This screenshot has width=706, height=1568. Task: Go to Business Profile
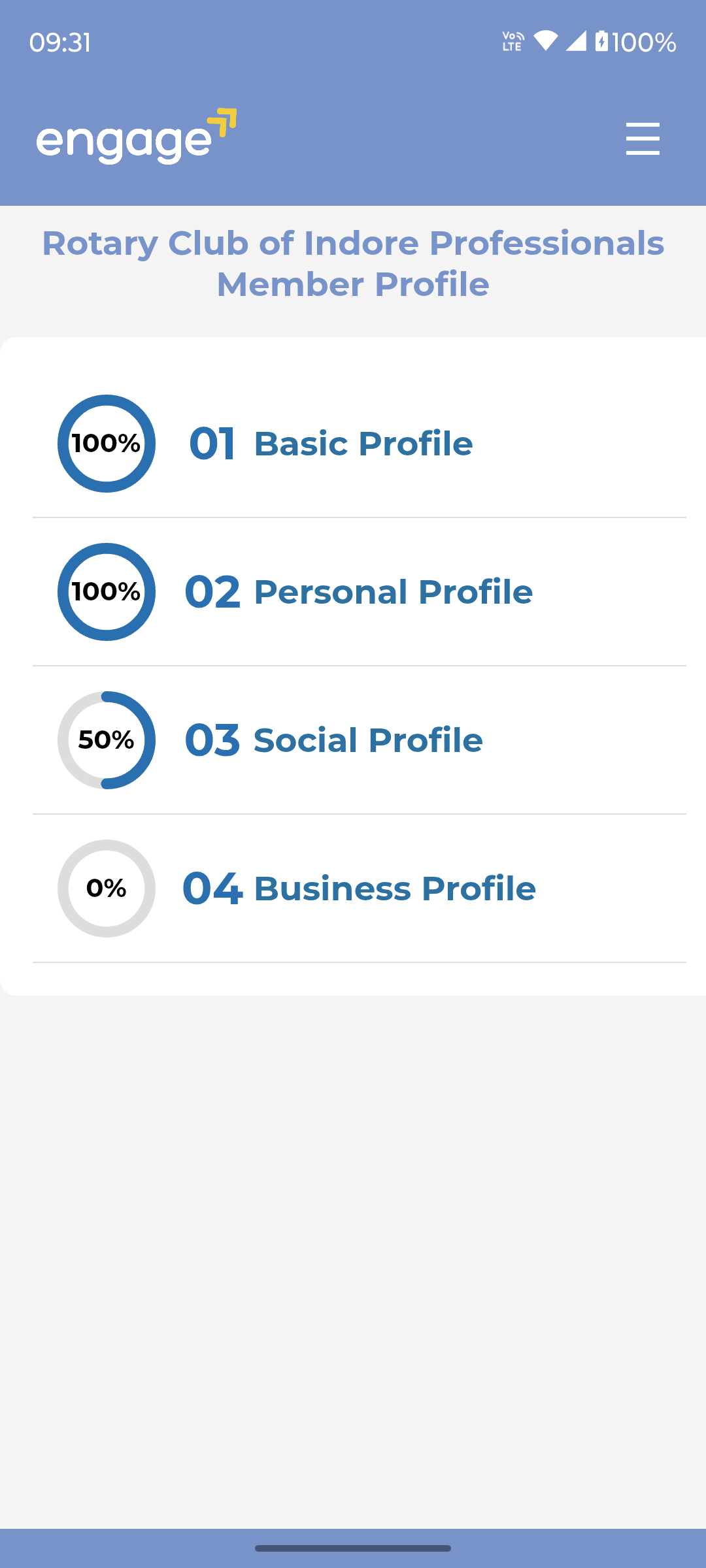pos(395,889)
